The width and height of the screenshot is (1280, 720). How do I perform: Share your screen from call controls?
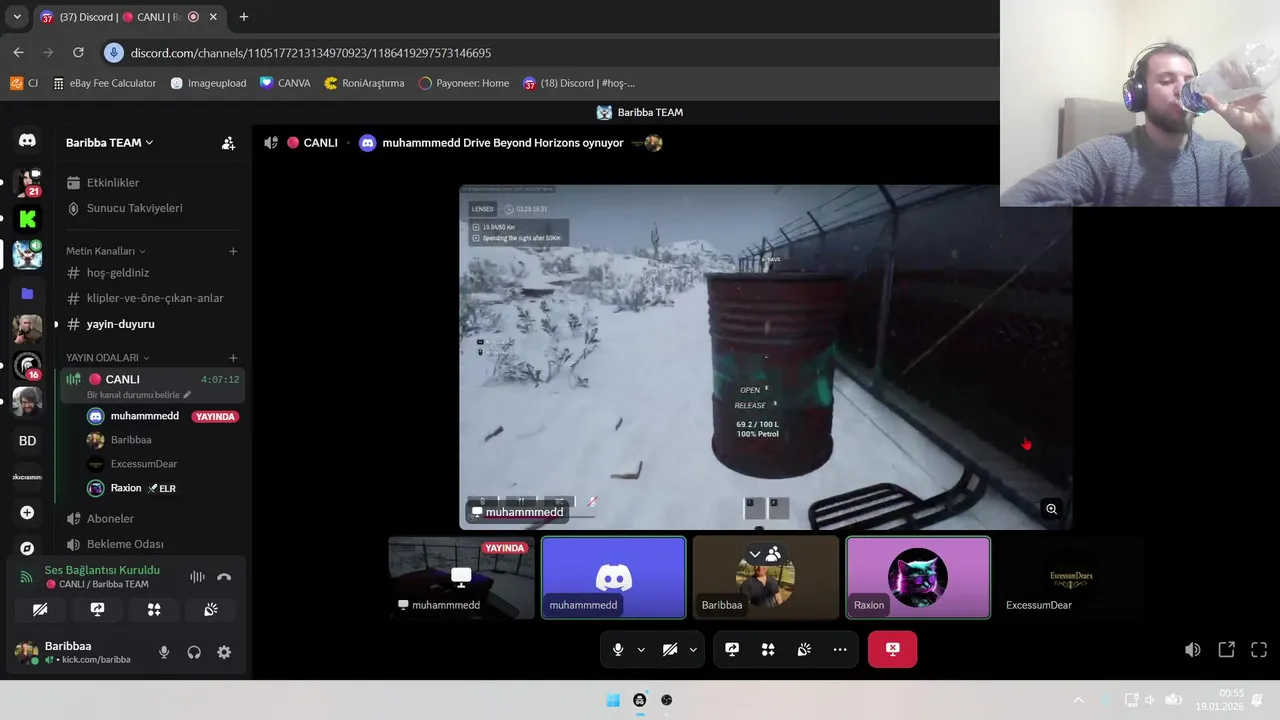point(732,649)
